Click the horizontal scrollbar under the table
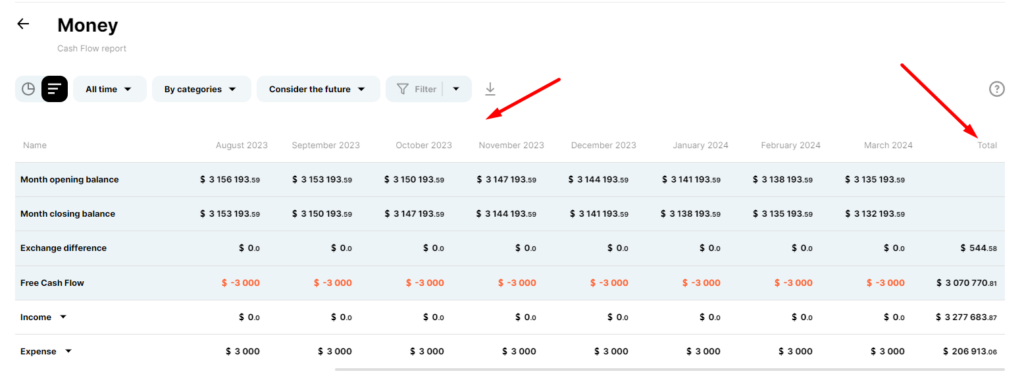Screen dimensions: 1024x386 [669, 370]
